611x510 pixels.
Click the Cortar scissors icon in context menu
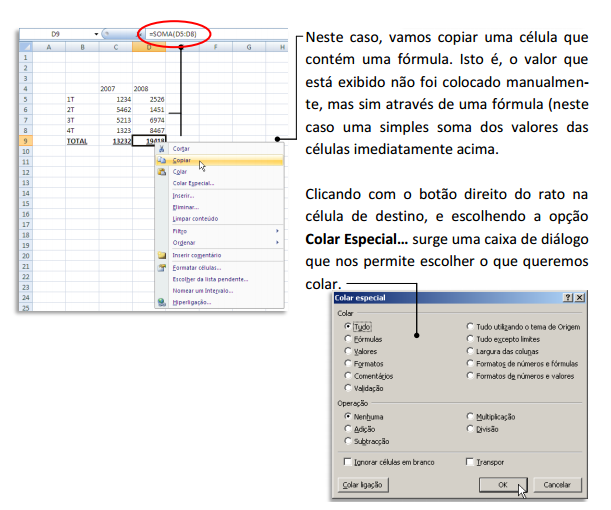[x=162, y=148]
